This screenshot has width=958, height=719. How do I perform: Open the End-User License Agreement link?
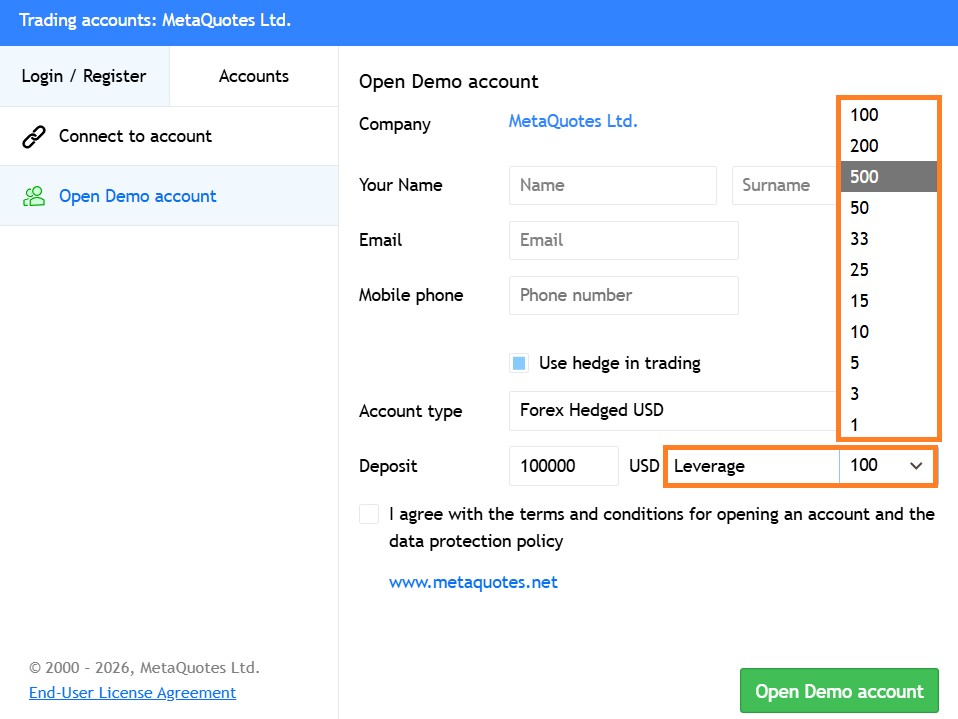[133, 693]
